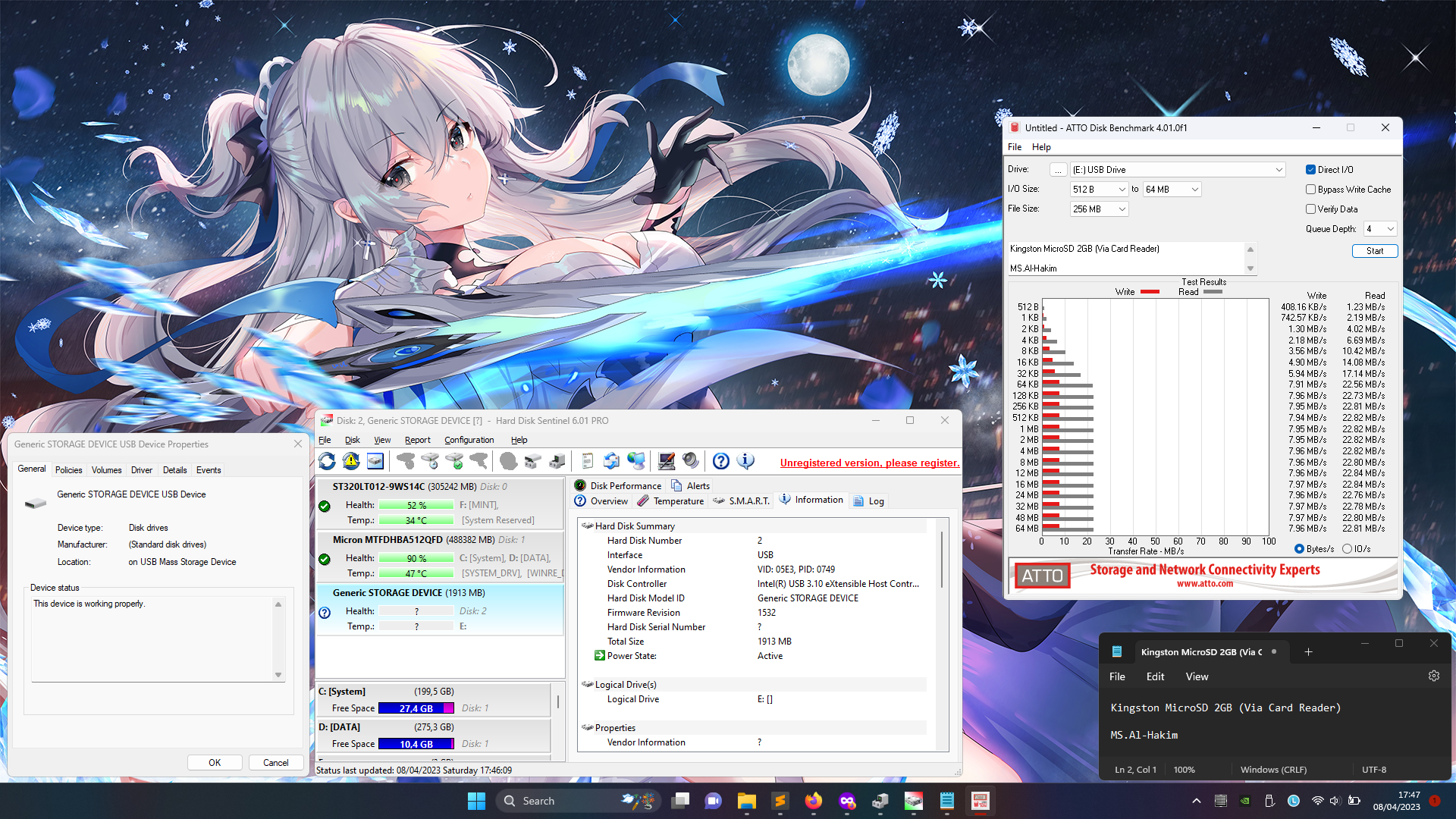
Task: Click Cancel in device properties dialog
Action: point(275,763)
